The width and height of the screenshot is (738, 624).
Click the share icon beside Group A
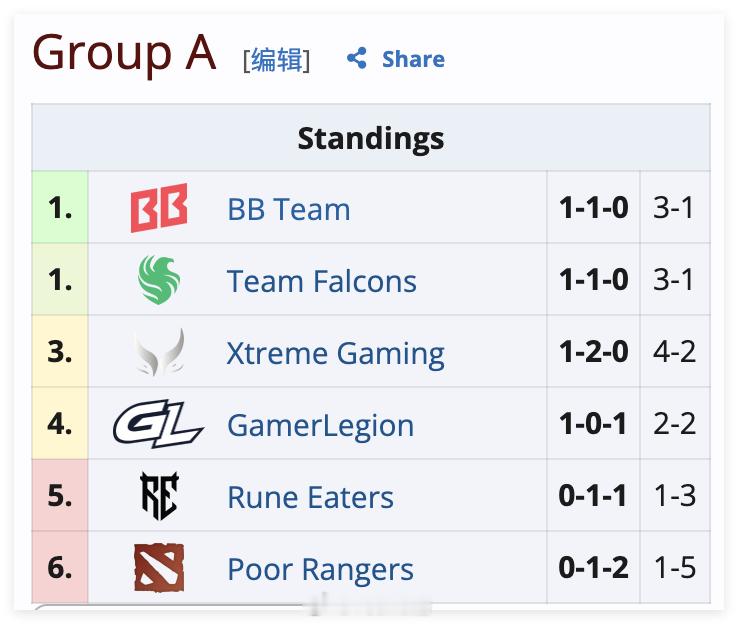[357, 58]
